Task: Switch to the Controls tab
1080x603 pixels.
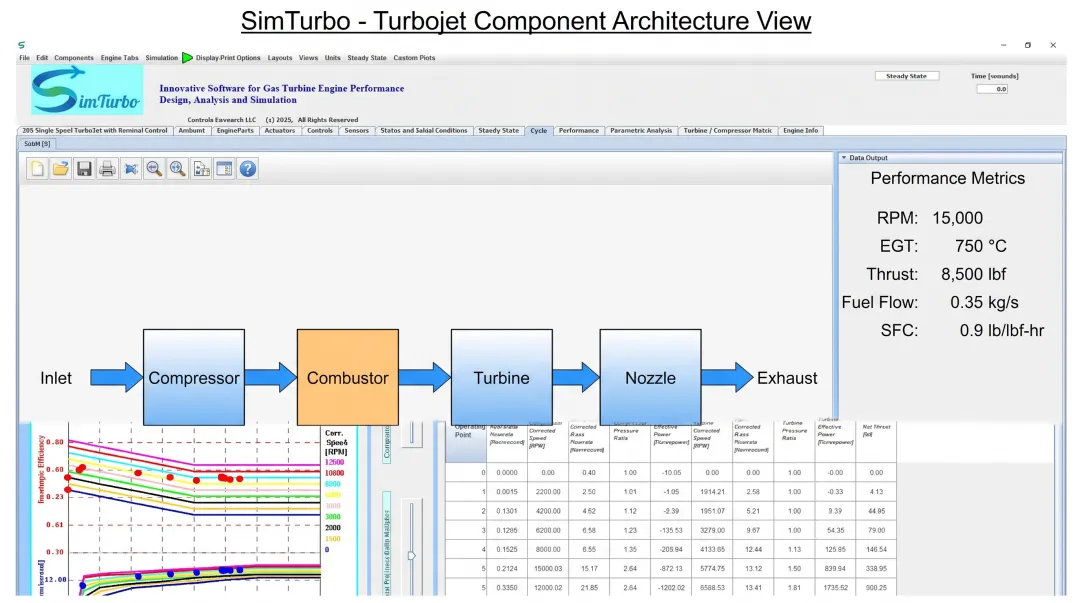Action: (x=320, y=130)
